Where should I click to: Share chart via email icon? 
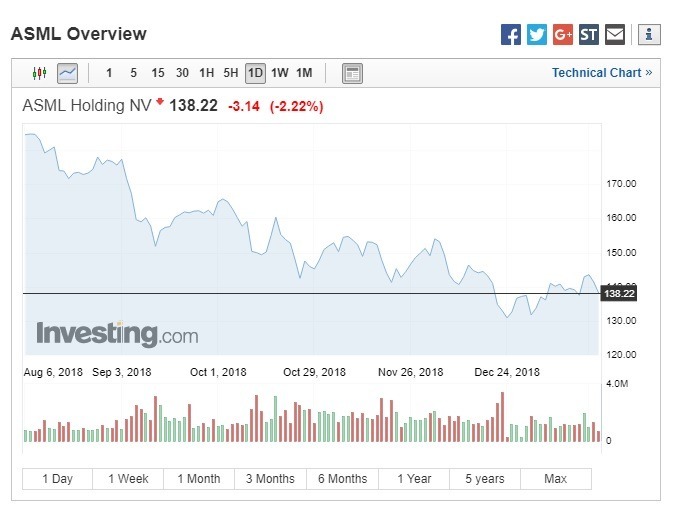pos(615,34)
